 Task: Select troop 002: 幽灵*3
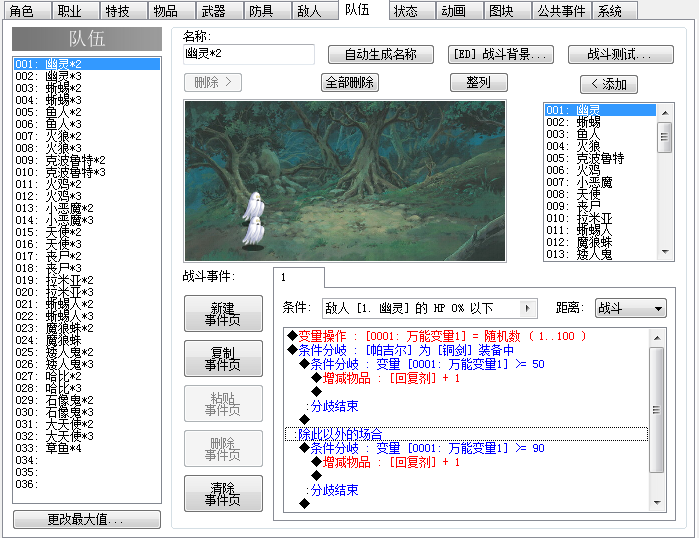[x=87, y=76]
